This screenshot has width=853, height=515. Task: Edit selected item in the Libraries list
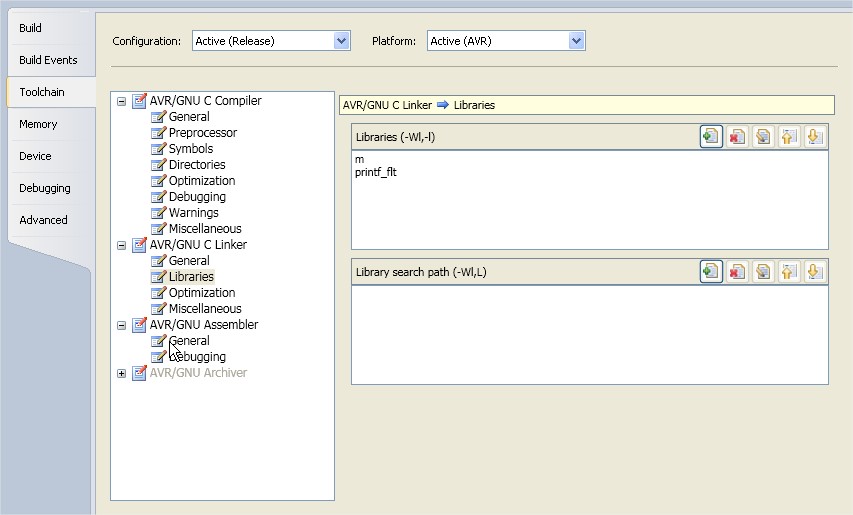(763, 136)
